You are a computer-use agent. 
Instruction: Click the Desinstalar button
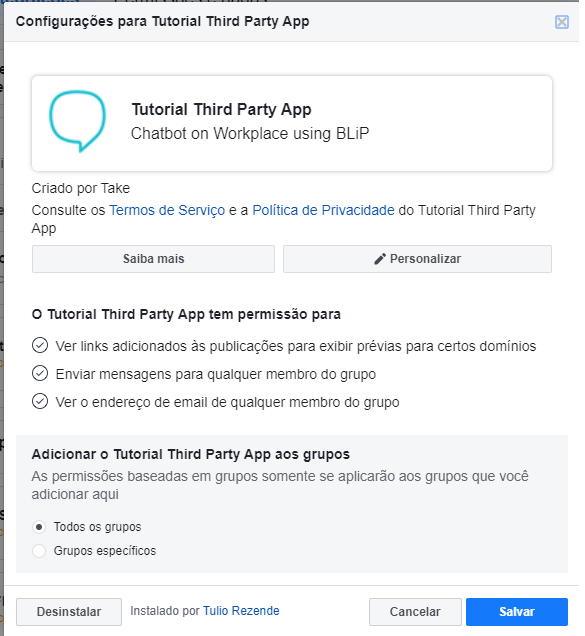[69, 612]
